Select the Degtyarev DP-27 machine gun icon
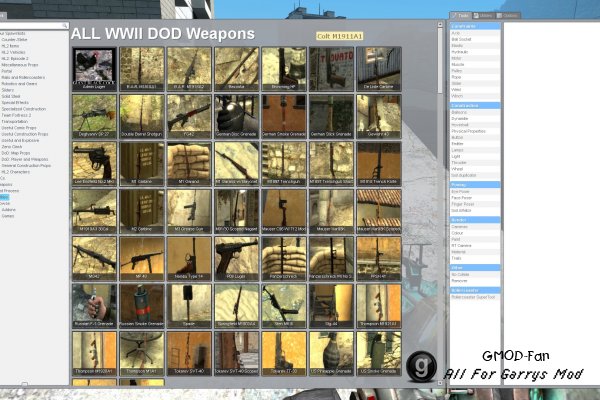The height and width of the screenshot is (400, 600). 94,116
